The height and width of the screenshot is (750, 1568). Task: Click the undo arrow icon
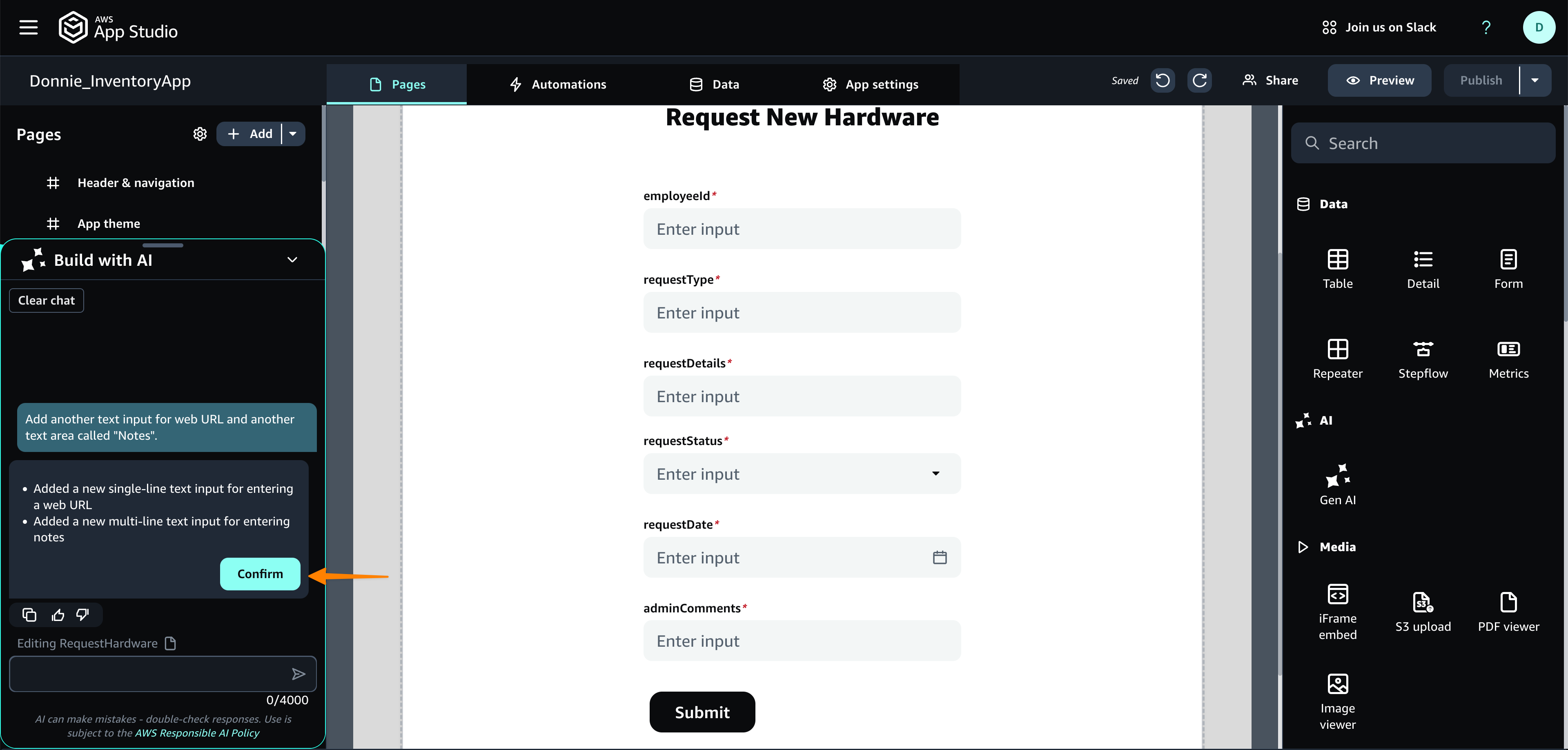(x=1162, y=80)
